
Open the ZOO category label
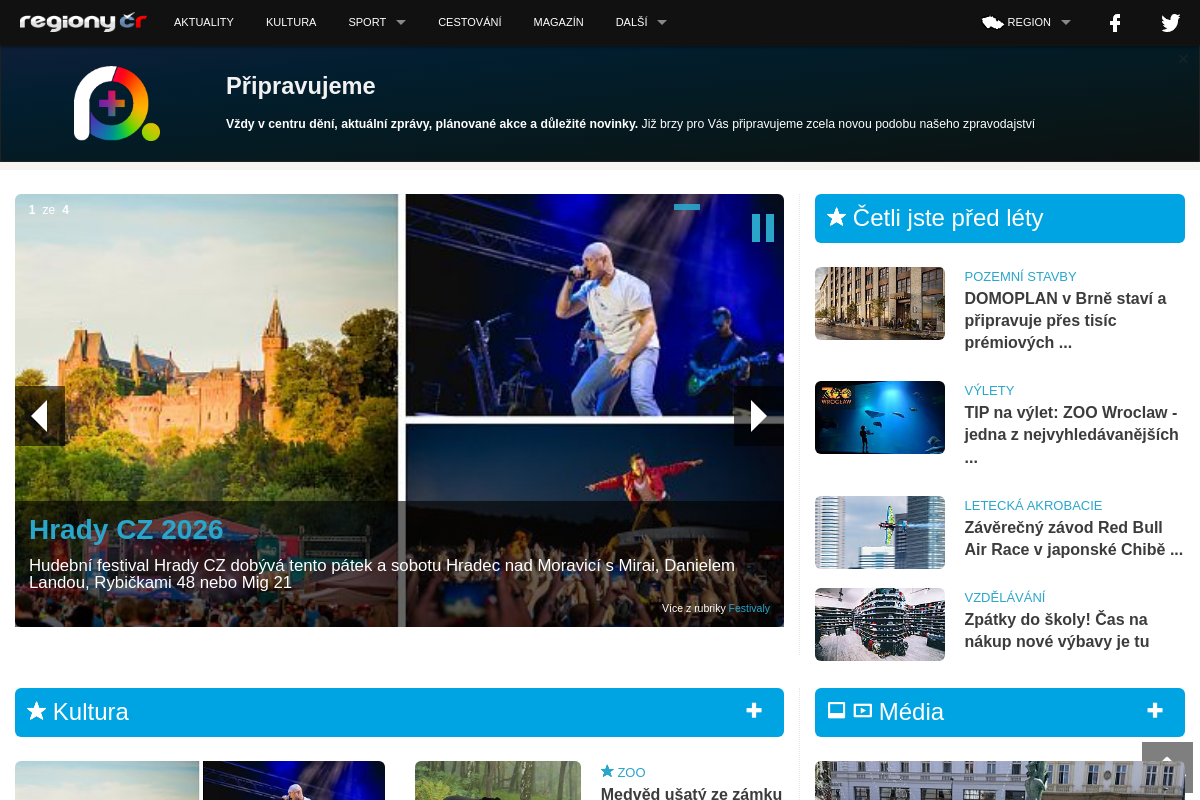point(631,772)
